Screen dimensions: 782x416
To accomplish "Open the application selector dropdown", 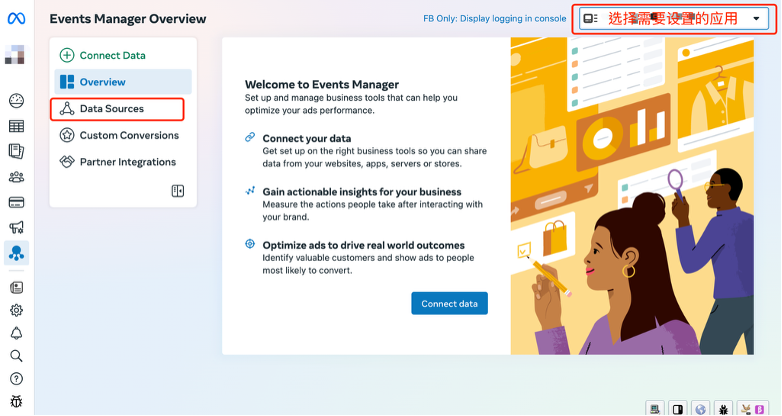I will click(674, 18).
